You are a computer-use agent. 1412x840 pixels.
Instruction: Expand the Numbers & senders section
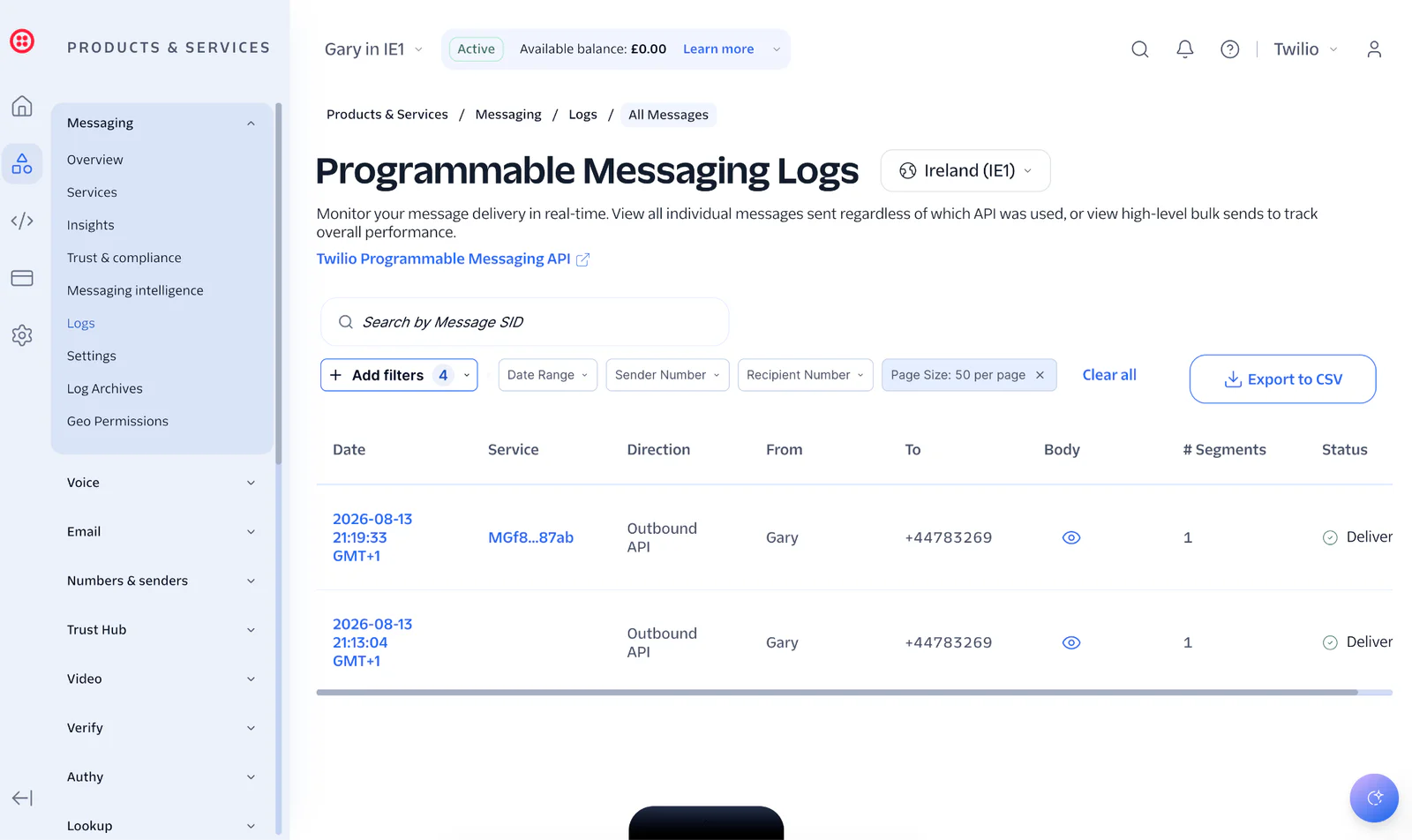[161, 581]
